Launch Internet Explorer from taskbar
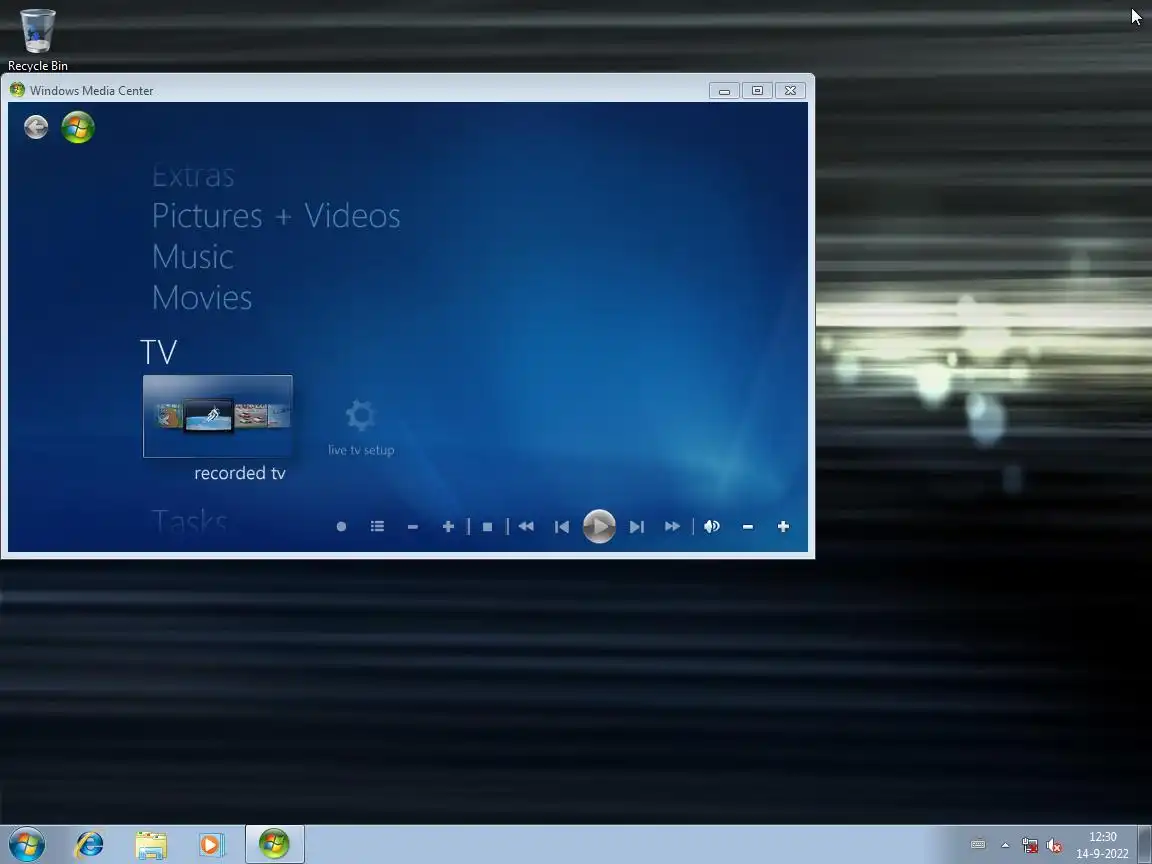 click(90, 844)
